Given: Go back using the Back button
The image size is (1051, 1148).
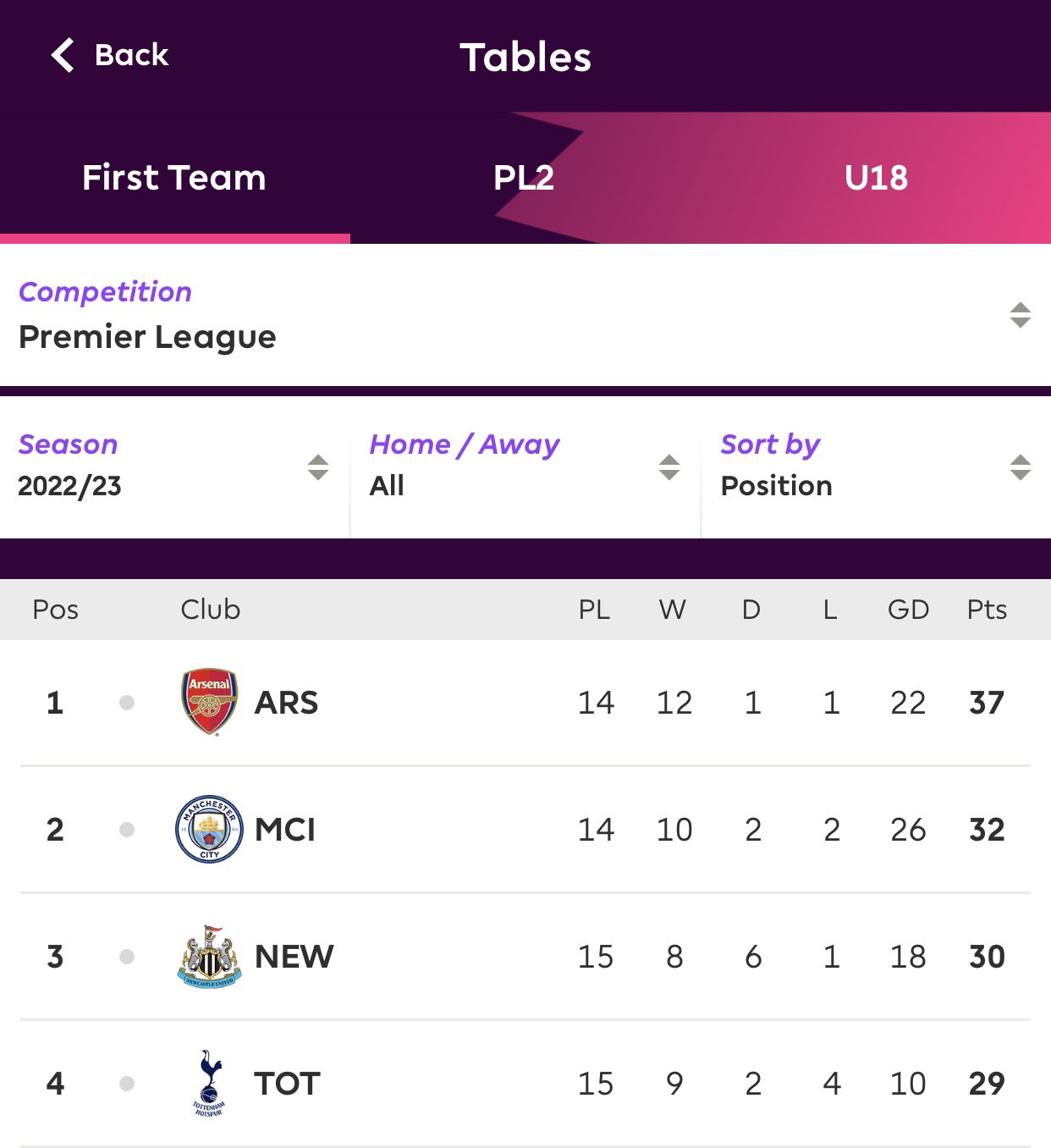Looking at the screenshot, I should 110,55.
